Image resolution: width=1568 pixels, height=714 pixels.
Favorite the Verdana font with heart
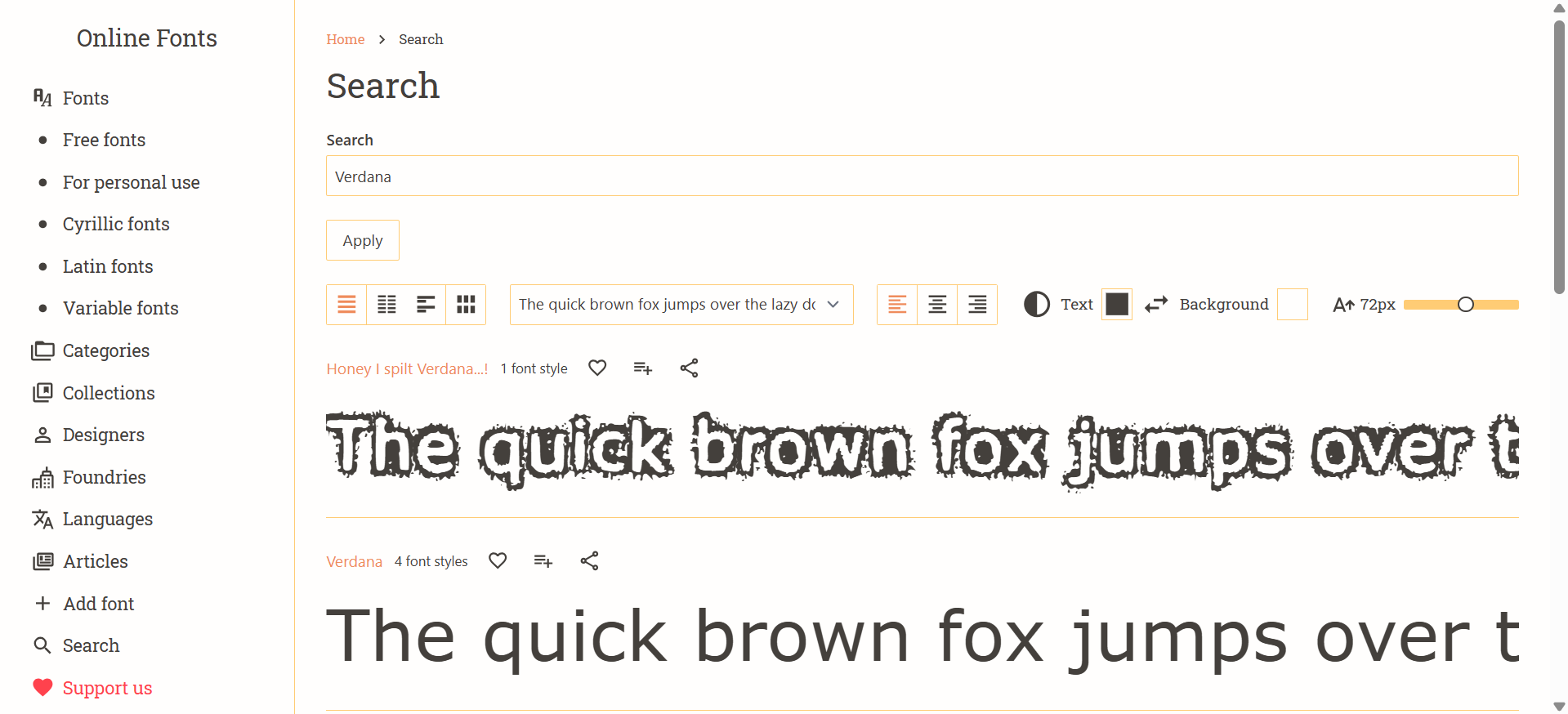click(x=498, y=561)
